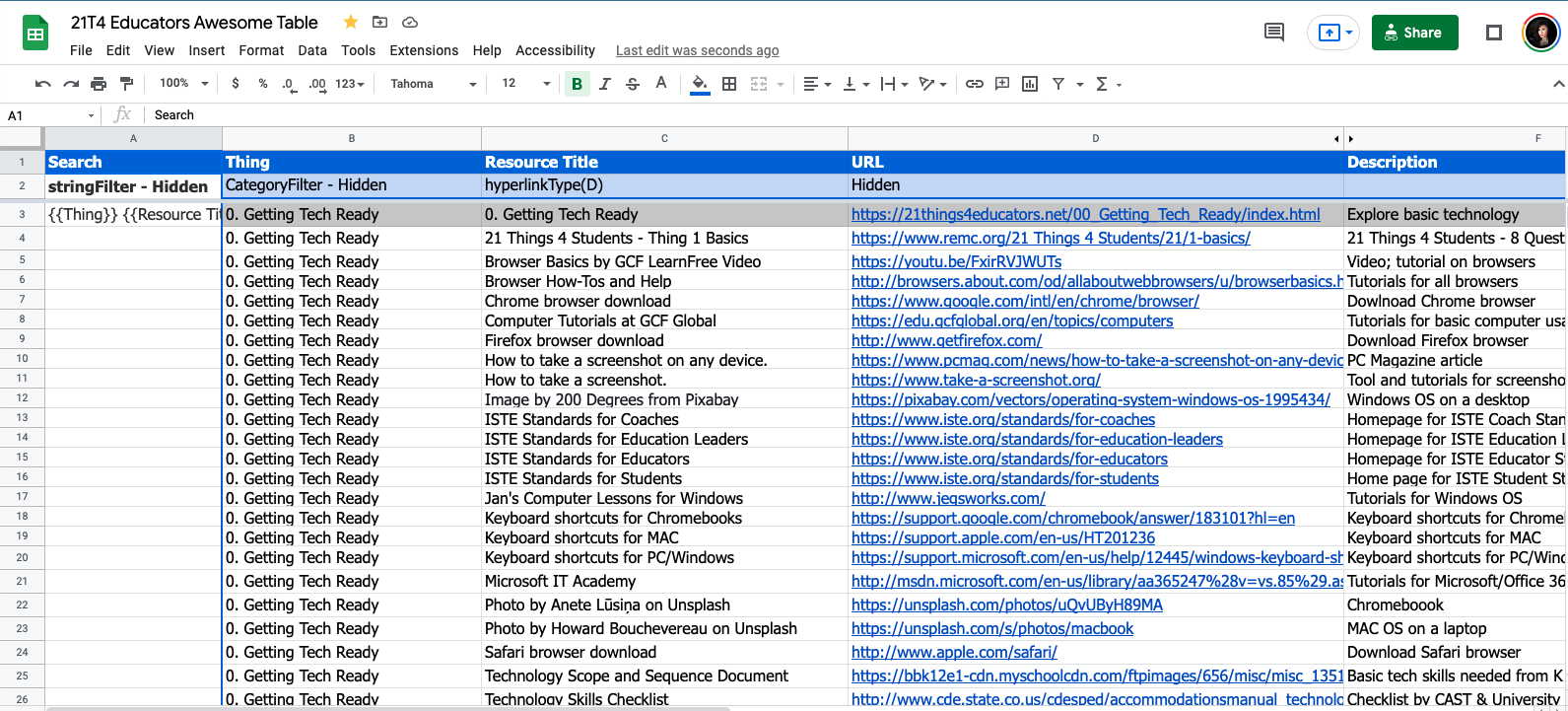Screen dimensions: 1568x711
Task: Click the square icon beside Share
Action: pyautogui.click(x=1494, y=33)
